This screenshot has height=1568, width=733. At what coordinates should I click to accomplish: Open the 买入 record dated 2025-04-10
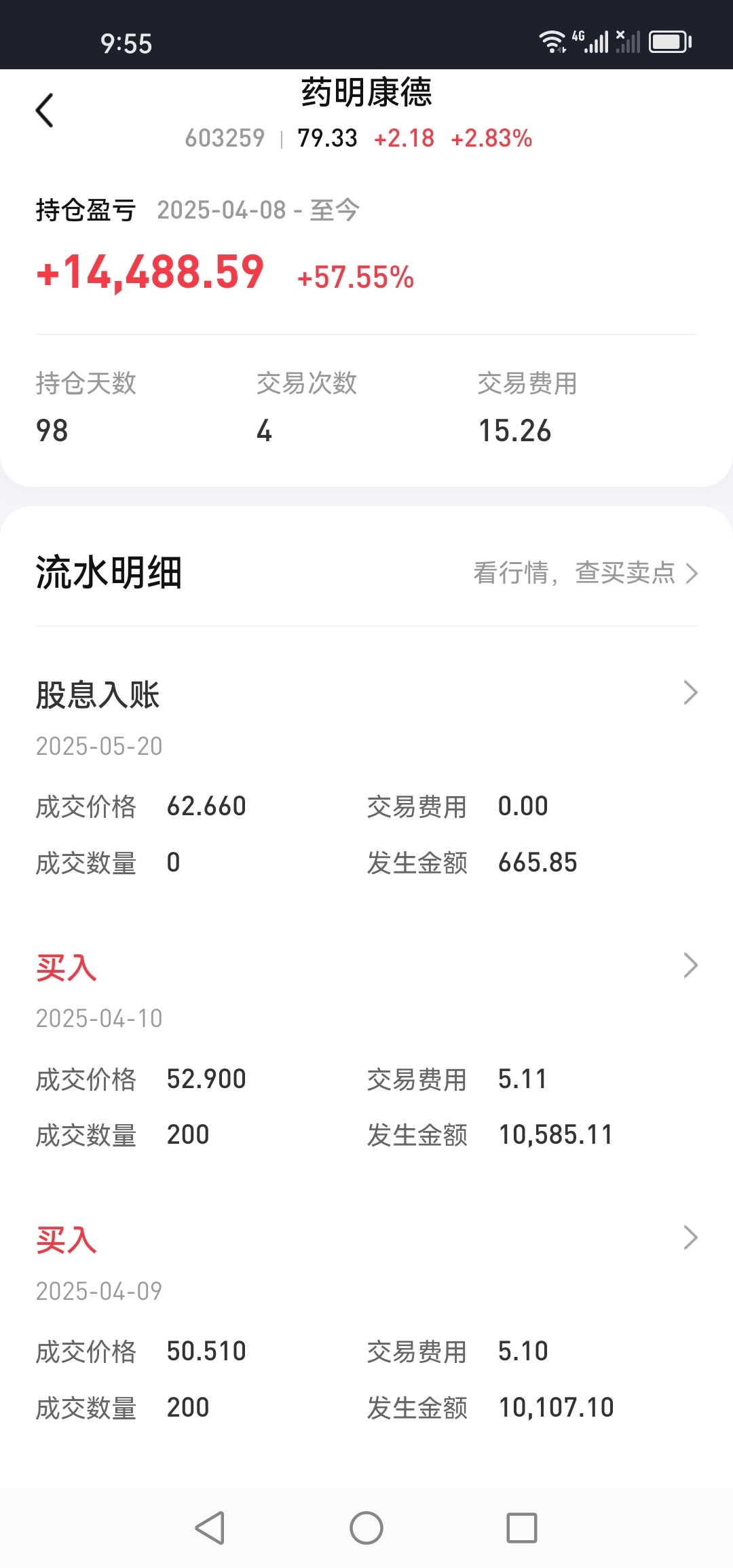[66, 967]
